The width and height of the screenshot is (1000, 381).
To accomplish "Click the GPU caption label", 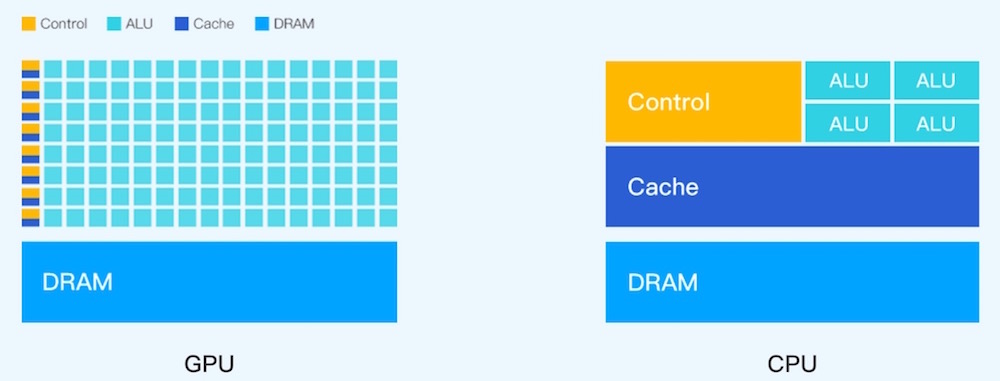I will [209, 364].
